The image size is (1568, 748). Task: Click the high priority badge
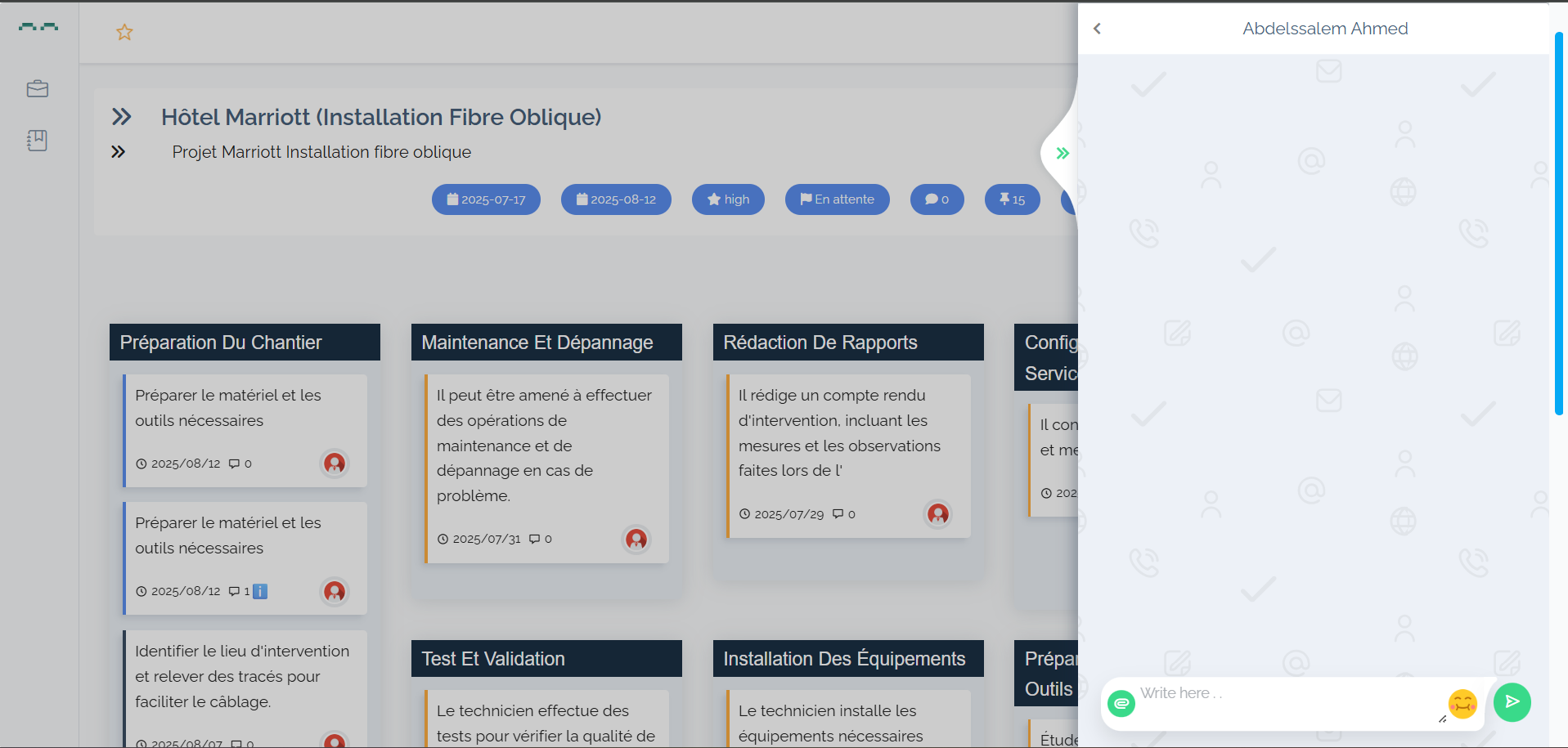(728, 199)
